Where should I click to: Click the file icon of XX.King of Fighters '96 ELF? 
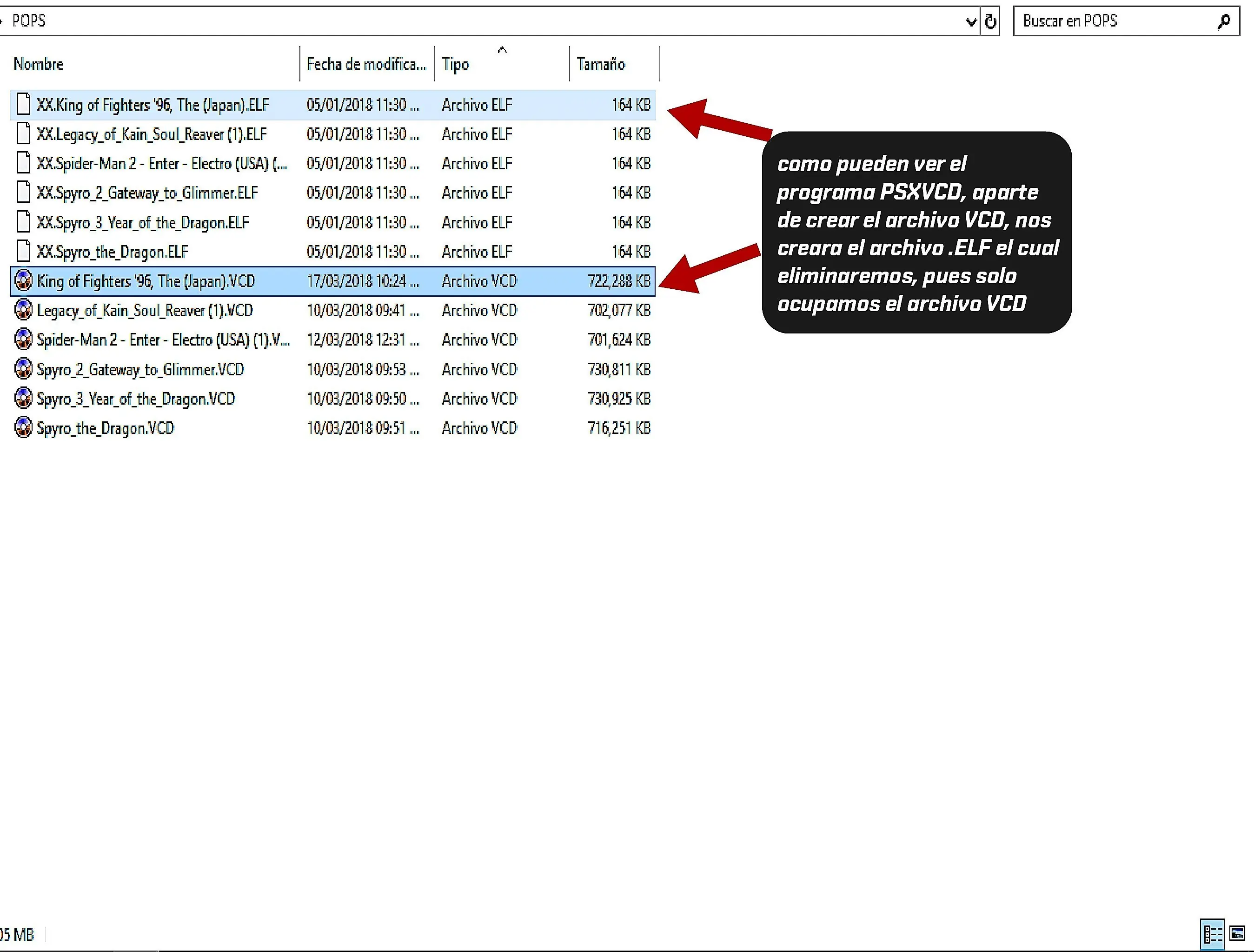tap(23, 104)
